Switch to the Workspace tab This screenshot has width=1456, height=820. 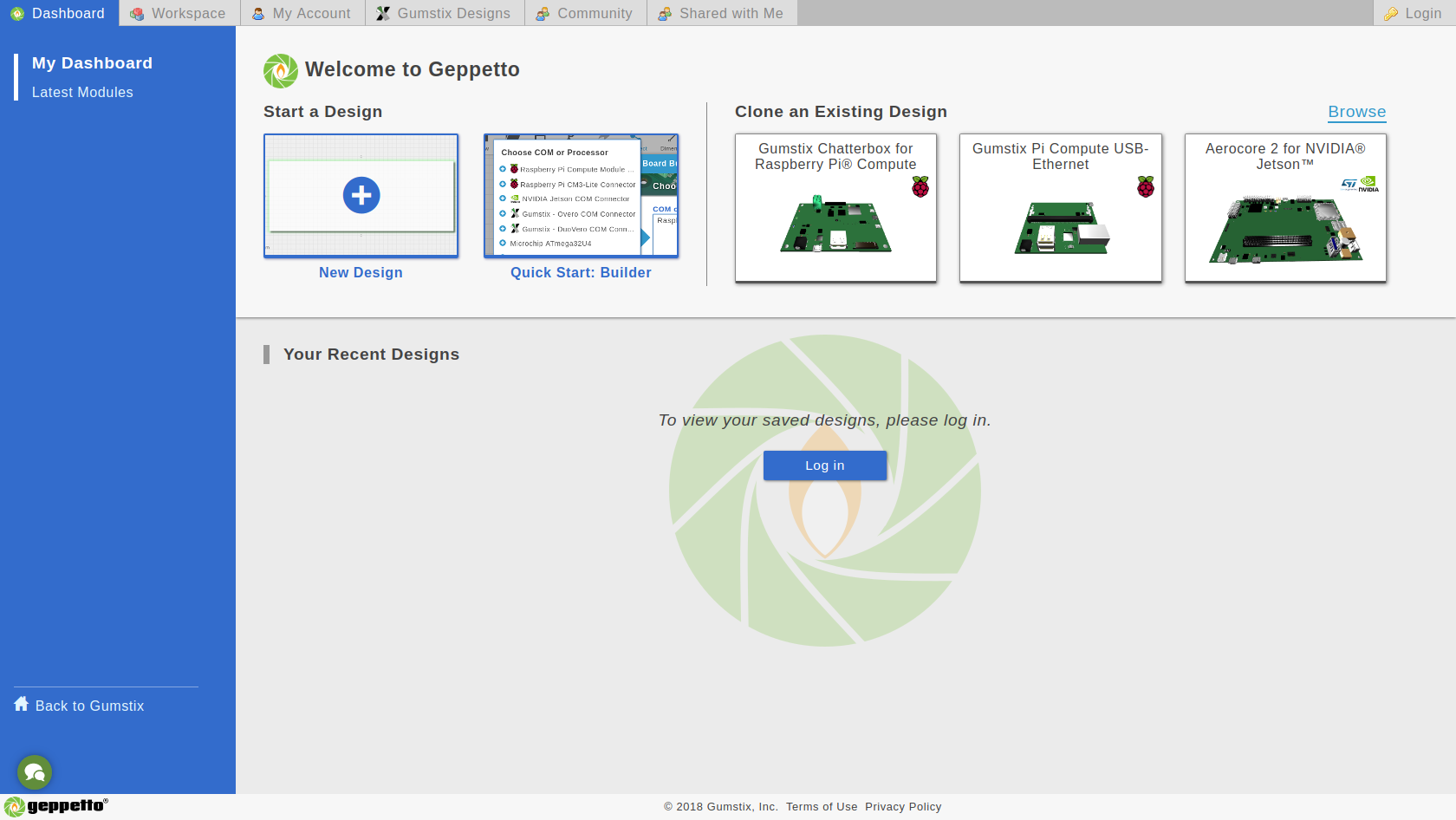point(179,13)
